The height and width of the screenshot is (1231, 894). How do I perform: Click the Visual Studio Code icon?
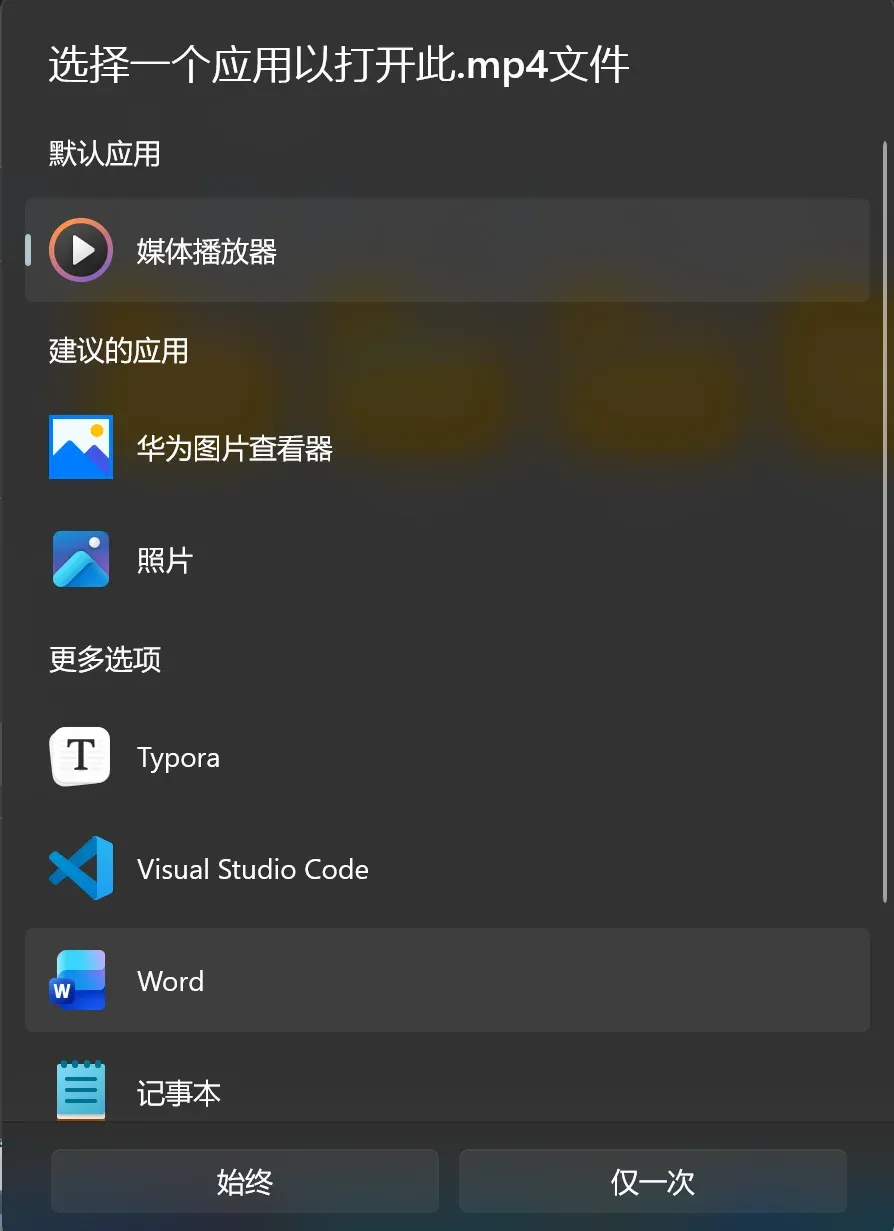[80, 868]
